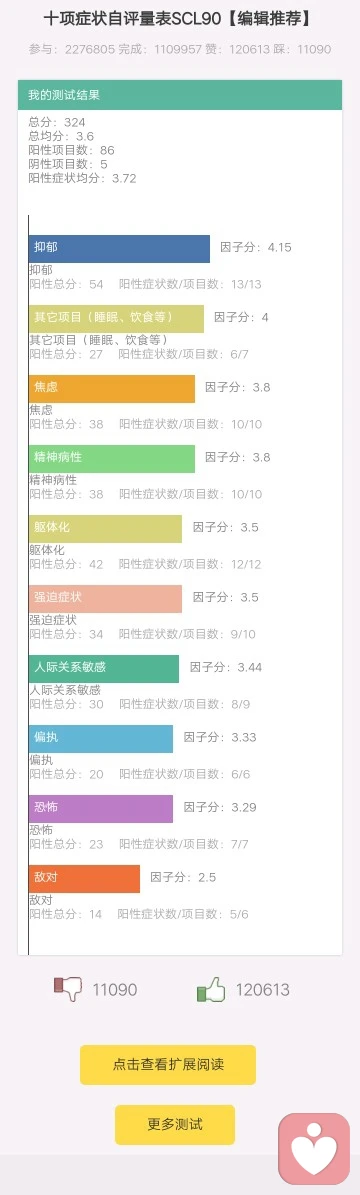Click the 我的测试结果 header bar

click(180, 95)
